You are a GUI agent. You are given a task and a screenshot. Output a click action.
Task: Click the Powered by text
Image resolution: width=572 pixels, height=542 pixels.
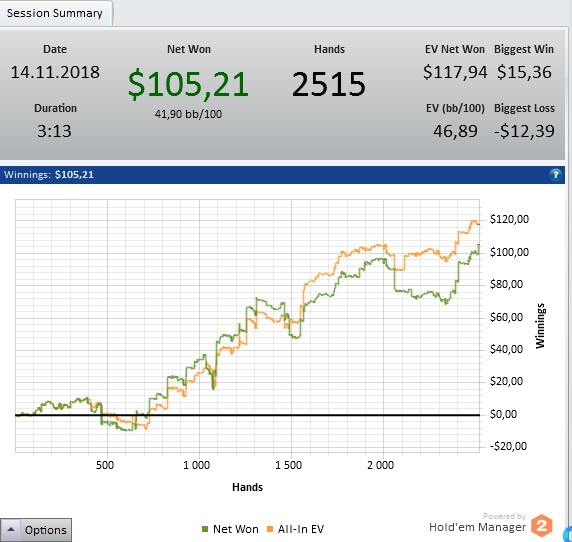coord(505,516)
